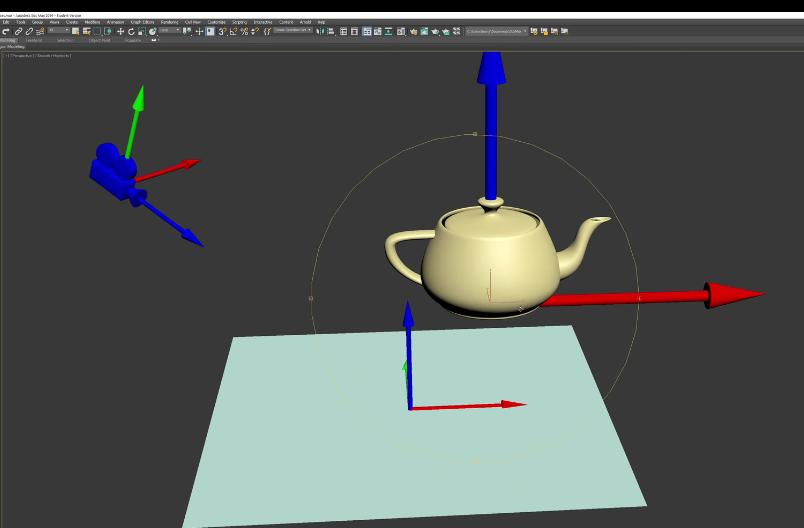Toggle Percent Snap on the toolbar

[244, 31]
